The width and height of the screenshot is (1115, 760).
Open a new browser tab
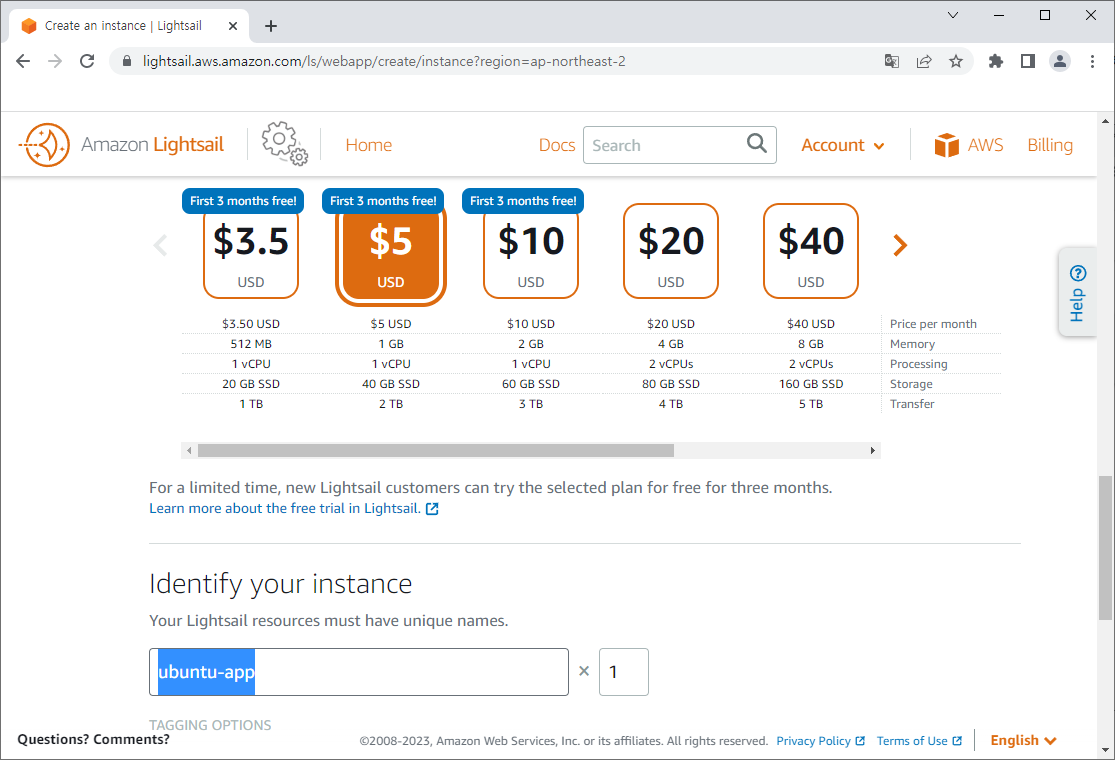coord(271,26)
